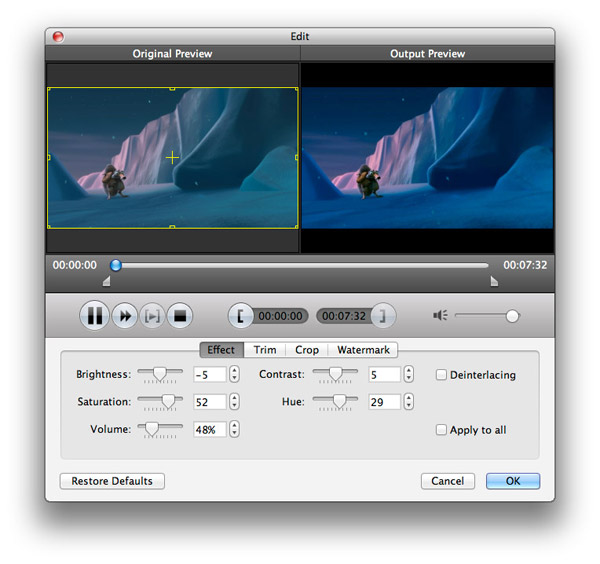Click the Volume effect slider

pyautogui.click(x=160, y=429)
